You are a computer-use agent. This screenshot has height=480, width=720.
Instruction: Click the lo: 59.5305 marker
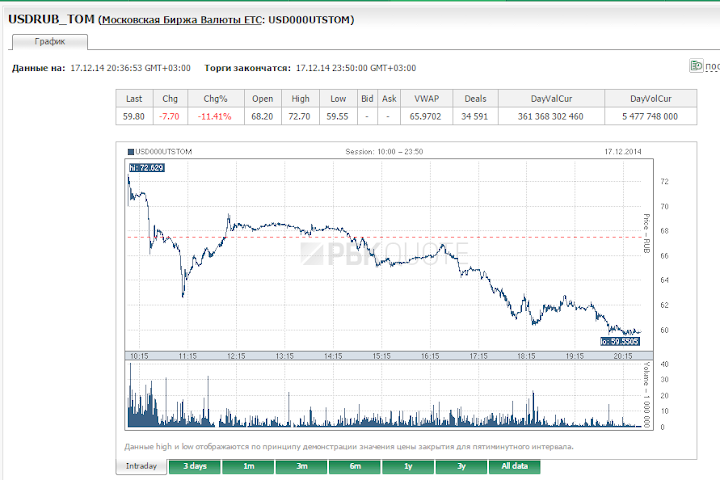[x=620, y=341]
